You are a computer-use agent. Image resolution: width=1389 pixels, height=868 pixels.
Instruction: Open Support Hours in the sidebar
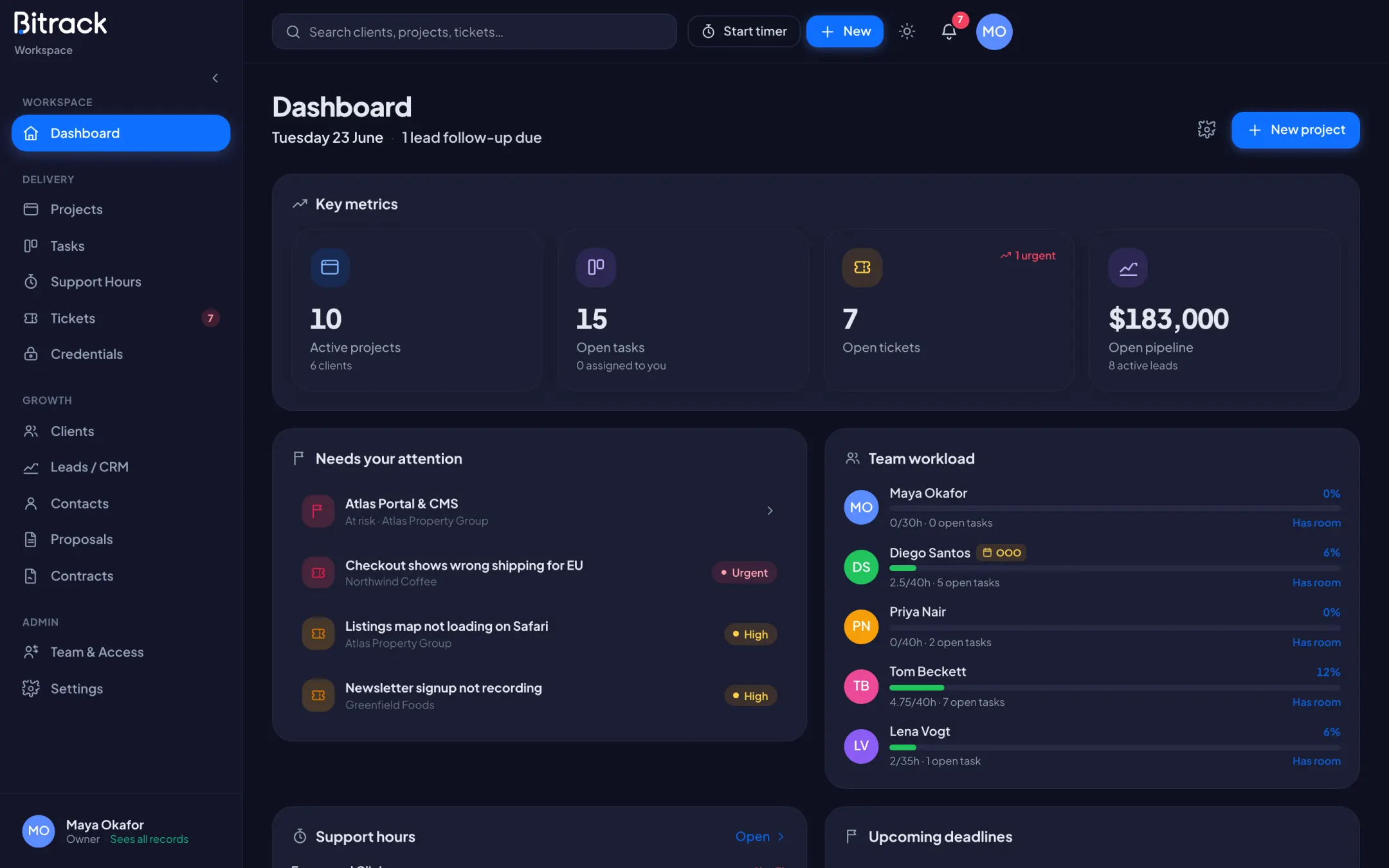tap(121, 282)
